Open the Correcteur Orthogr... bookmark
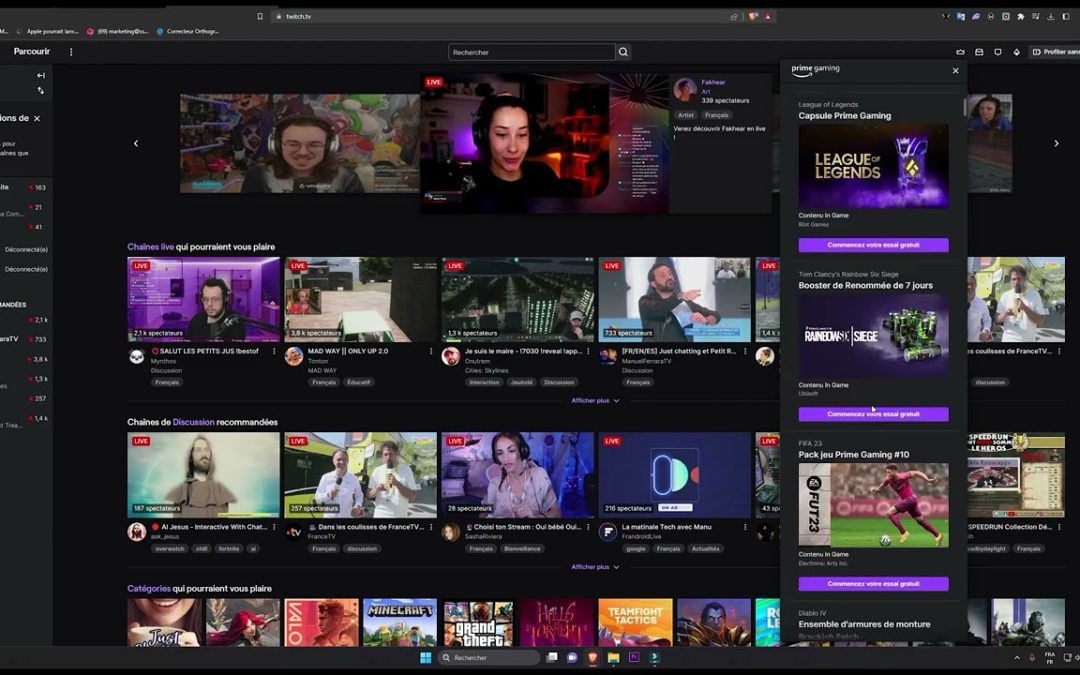Image resolution: width=1080 pixels, height=675 pixels. [188, 32]
